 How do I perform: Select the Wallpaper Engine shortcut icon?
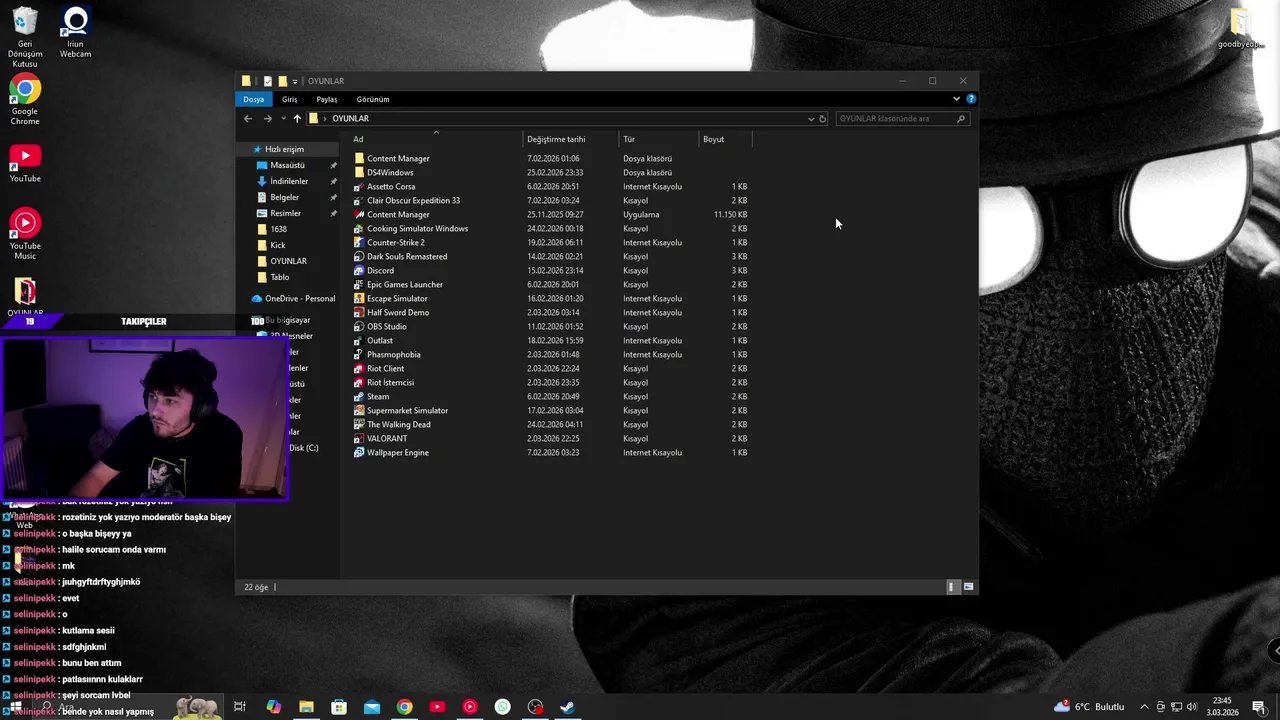359,453
